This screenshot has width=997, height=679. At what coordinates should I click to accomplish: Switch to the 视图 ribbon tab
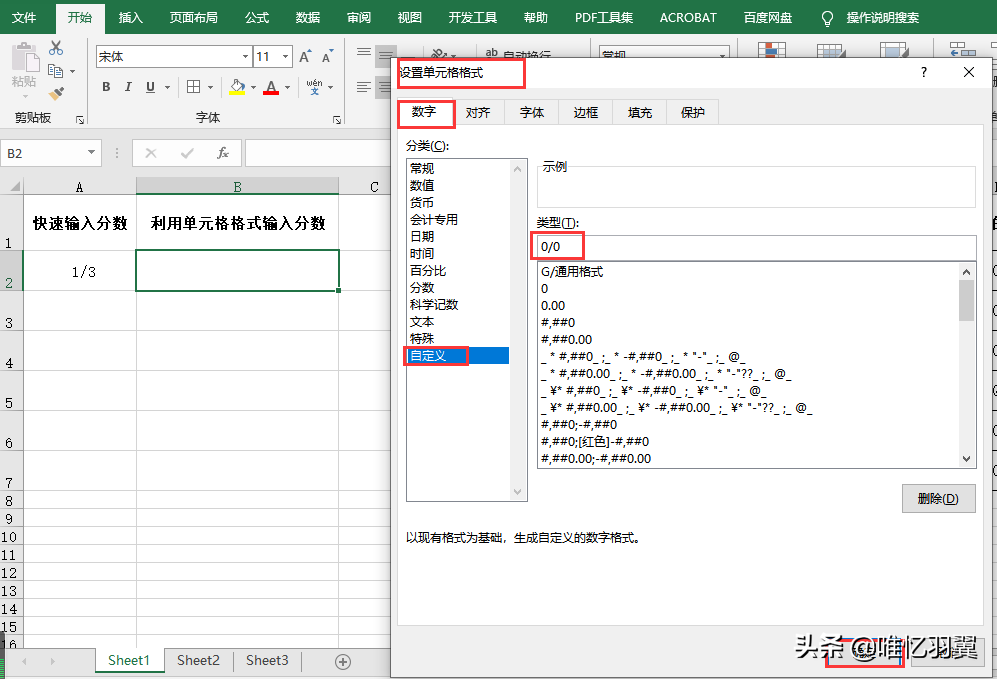(409, 17)
